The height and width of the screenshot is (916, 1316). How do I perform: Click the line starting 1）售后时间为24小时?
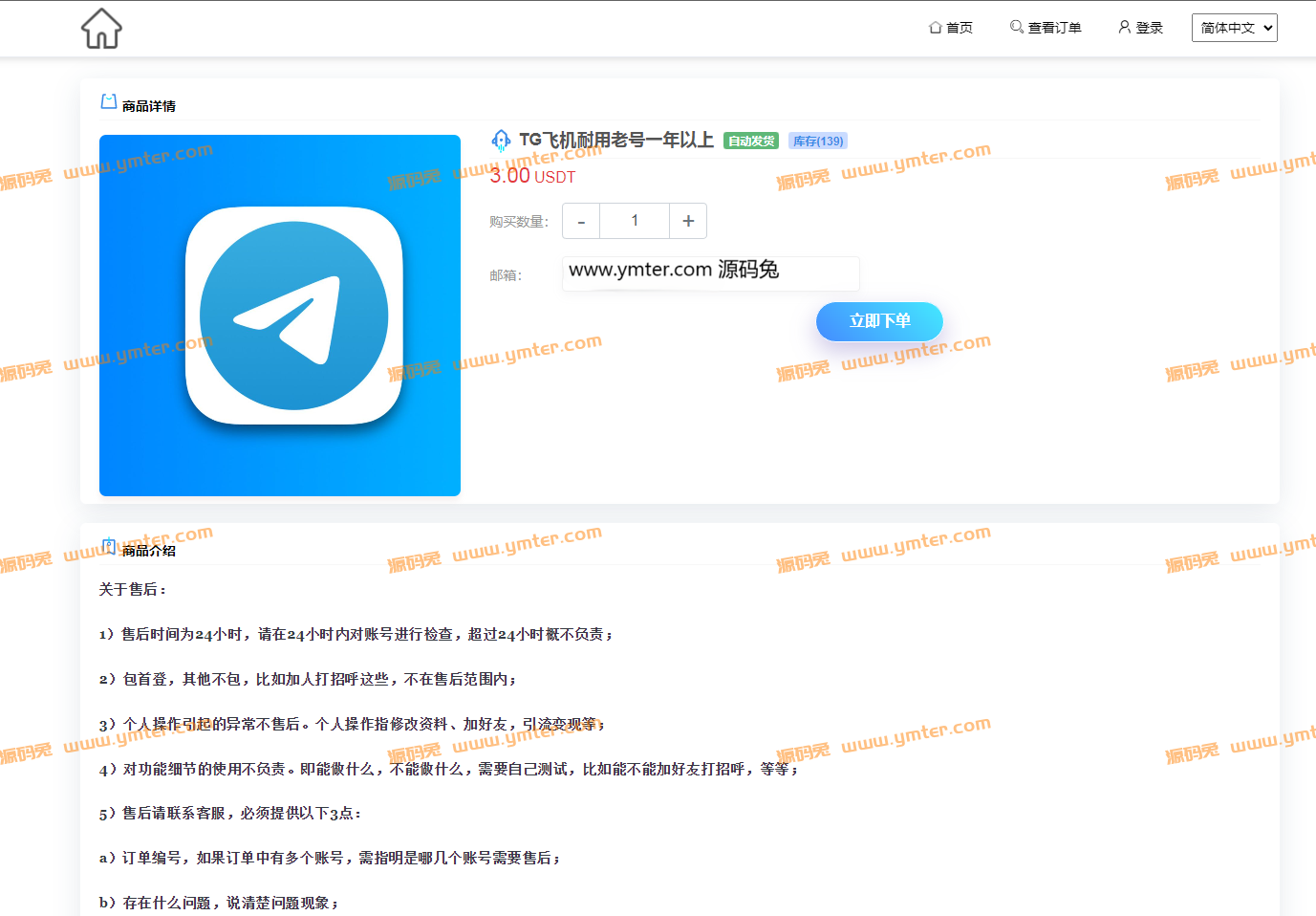click(x=356, y=635)
